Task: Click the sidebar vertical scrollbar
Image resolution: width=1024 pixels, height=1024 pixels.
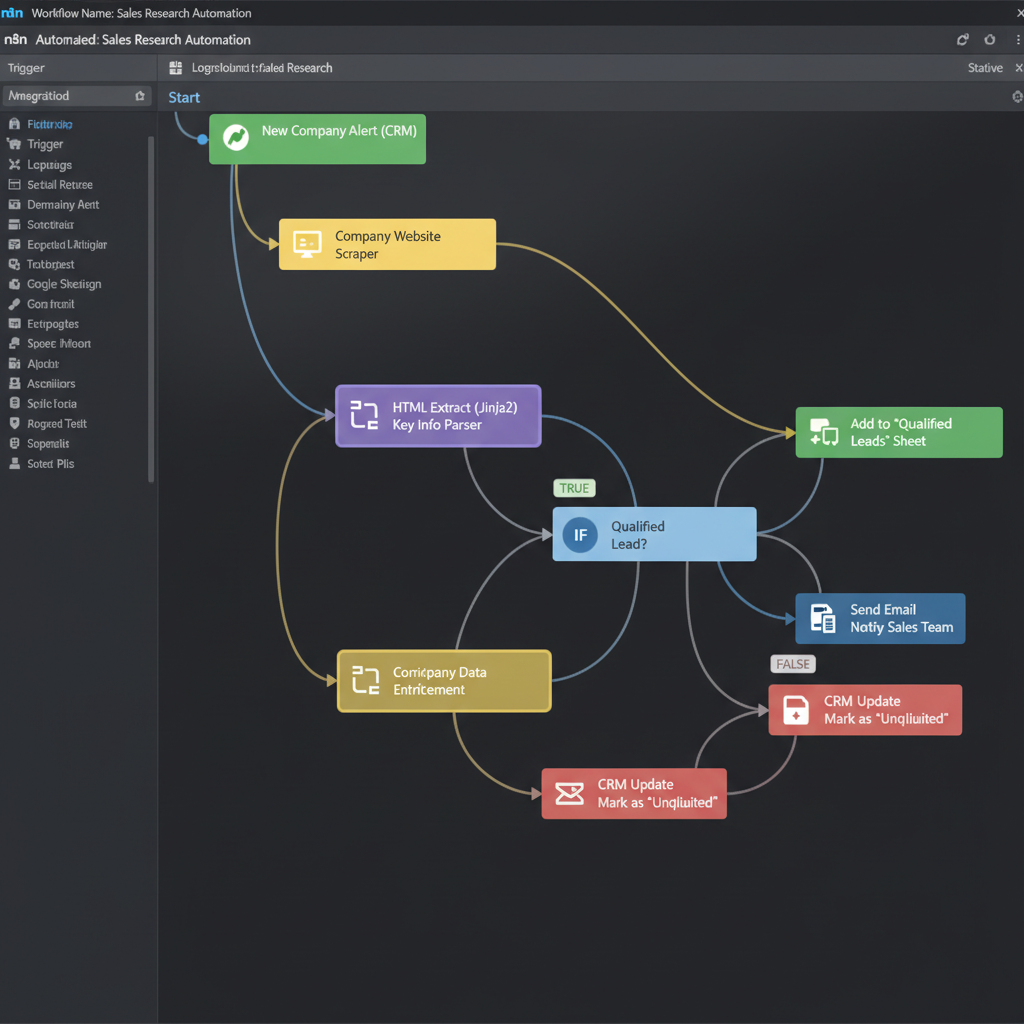Action: [151, 309]
